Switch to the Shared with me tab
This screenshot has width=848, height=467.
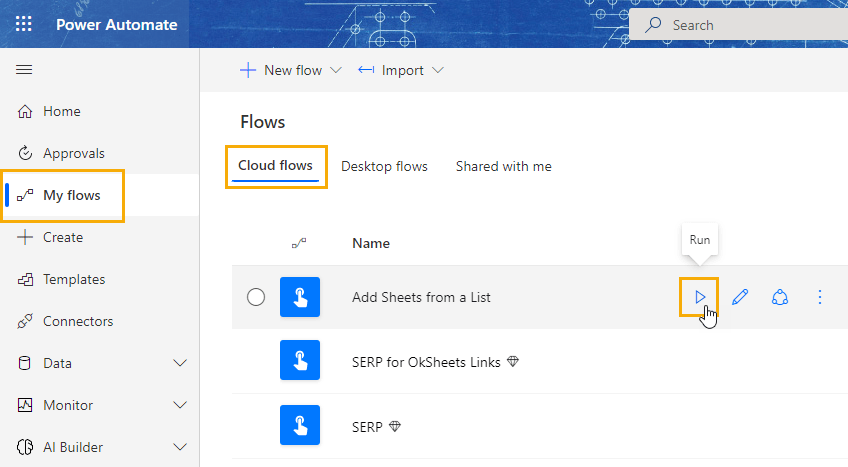[504, 166]
